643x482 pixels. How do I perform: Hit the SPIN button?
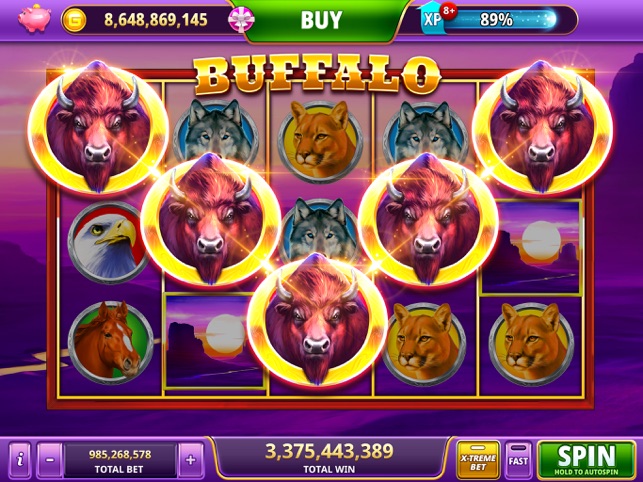pyautogui.click(x=586, y=459)
